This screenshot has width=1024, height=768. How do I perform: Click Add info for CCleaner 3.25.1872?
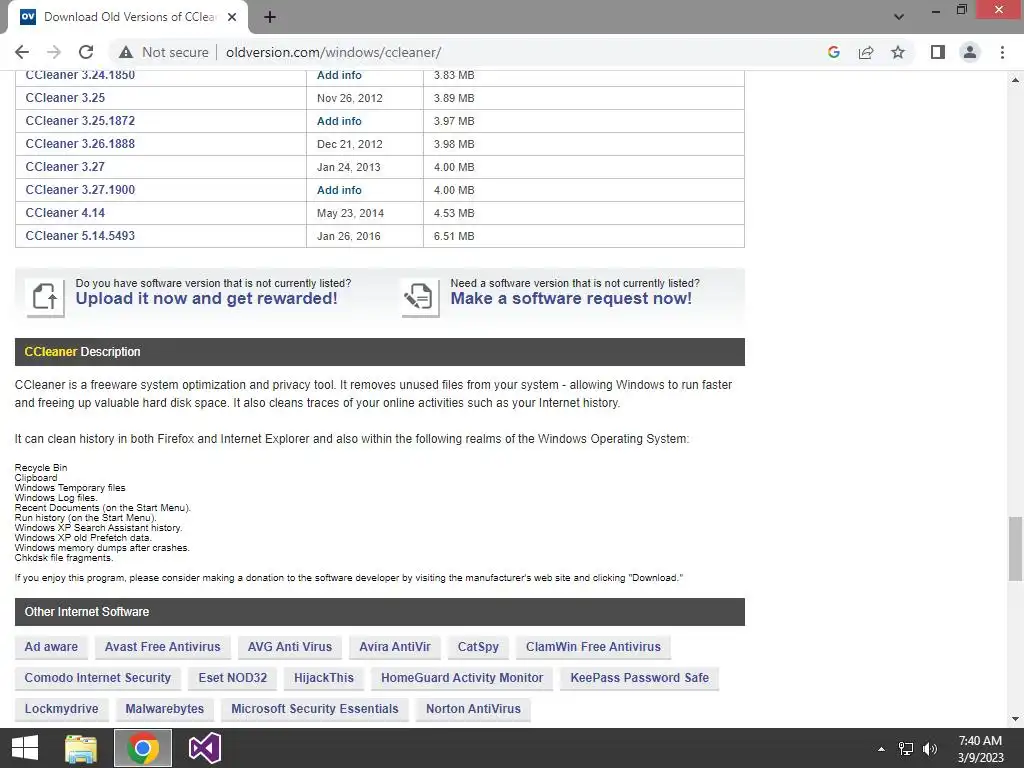tap(339, 121)
